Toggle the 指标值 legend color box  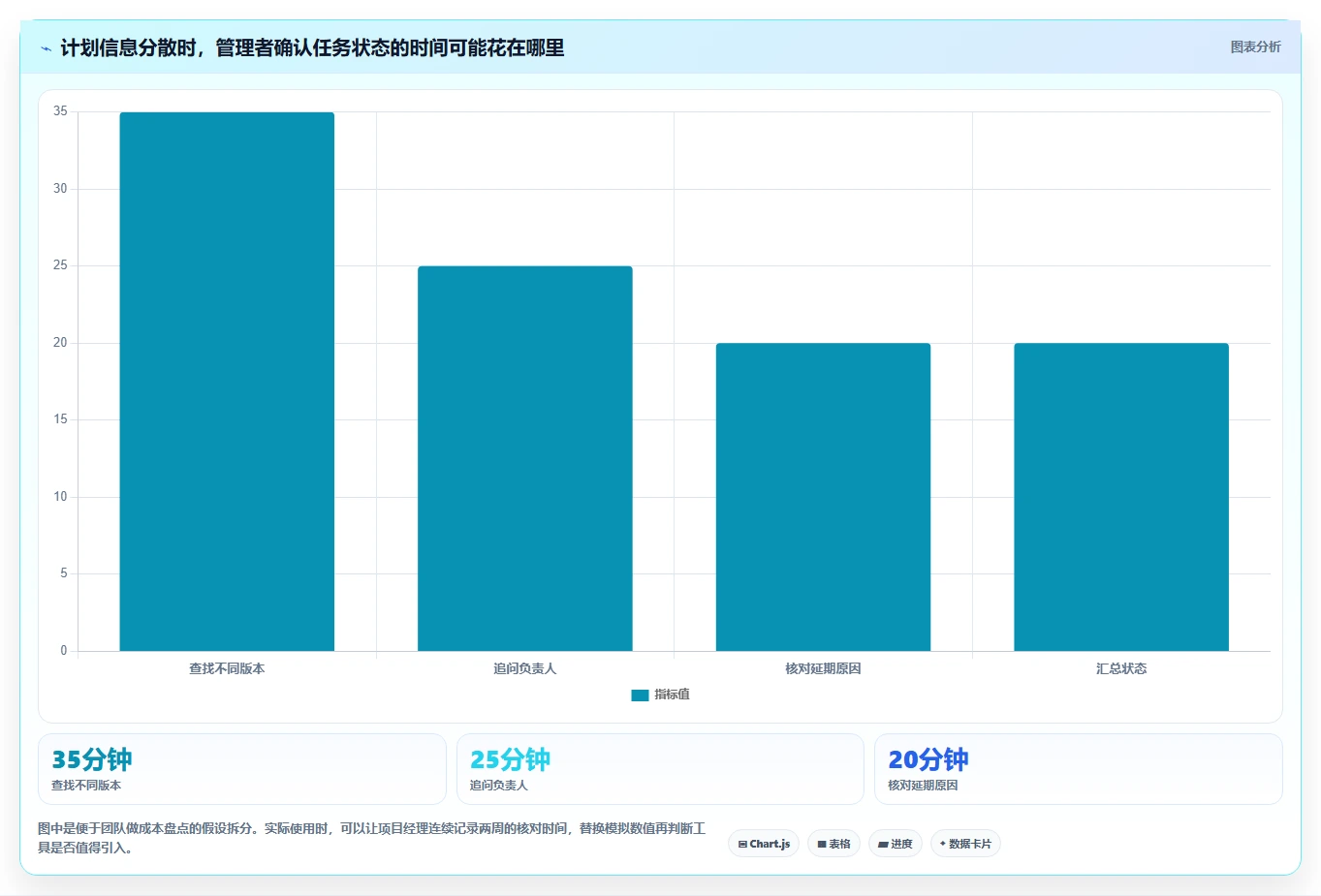tap(640, 695)
